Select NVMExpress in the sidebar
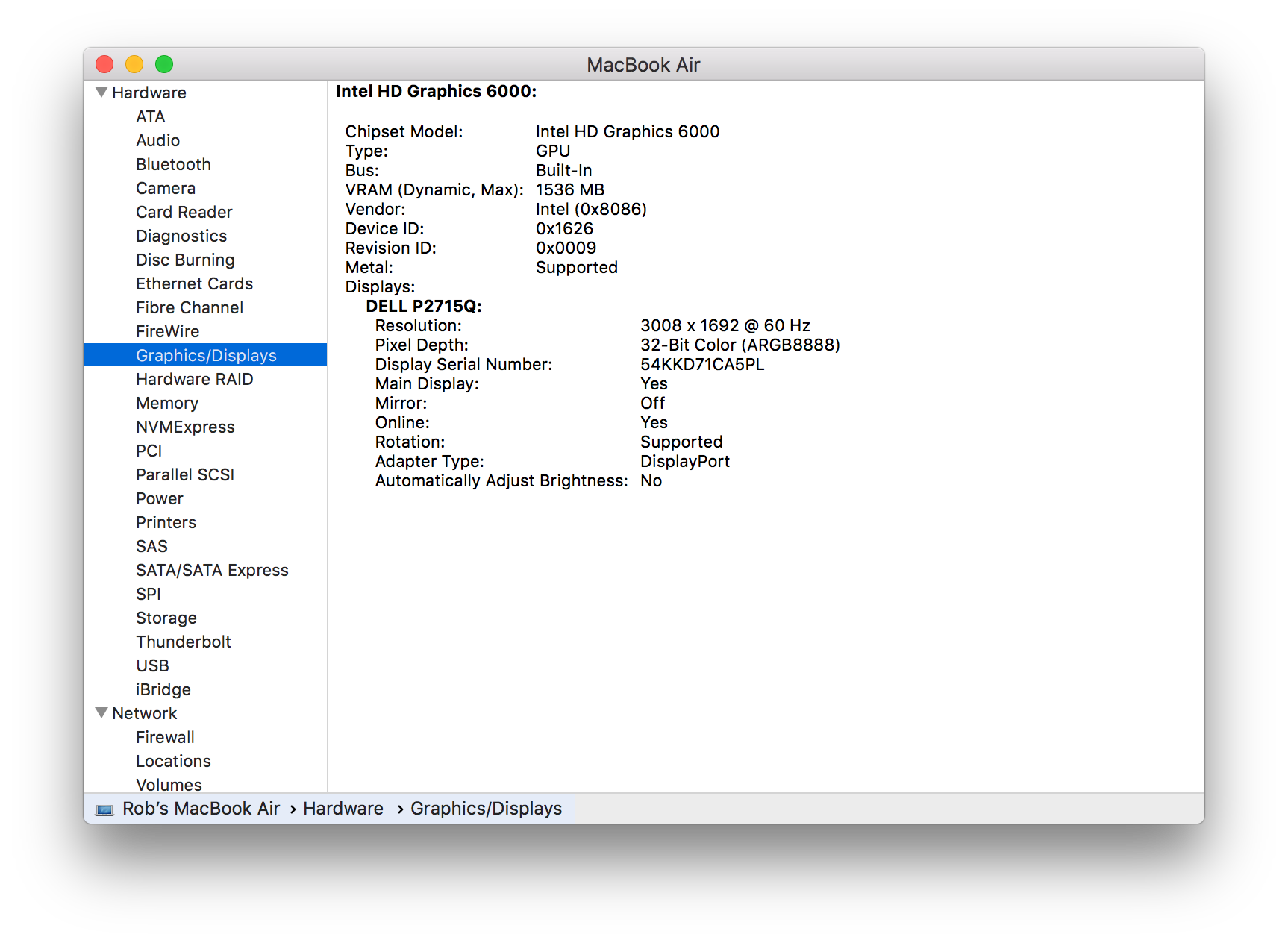Viewport: 1288px width, 943px height. (186, 427)
